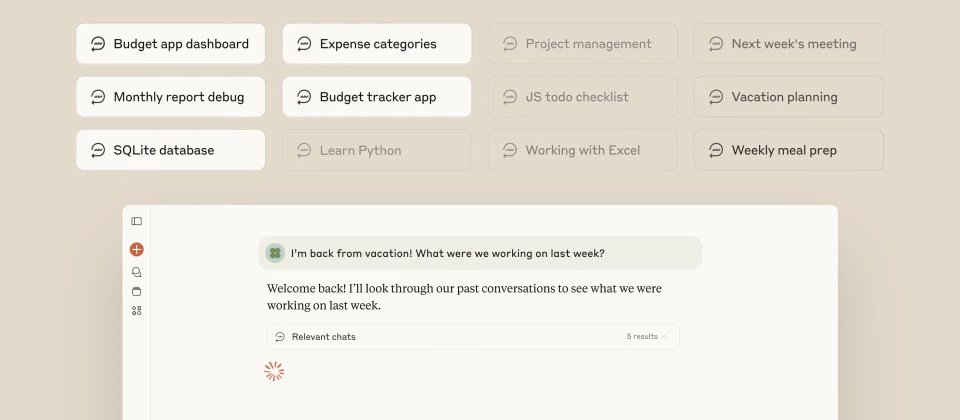This screenshot has width=960, height=420.
Task: Open the Project management chat
Action: point(583,44)
